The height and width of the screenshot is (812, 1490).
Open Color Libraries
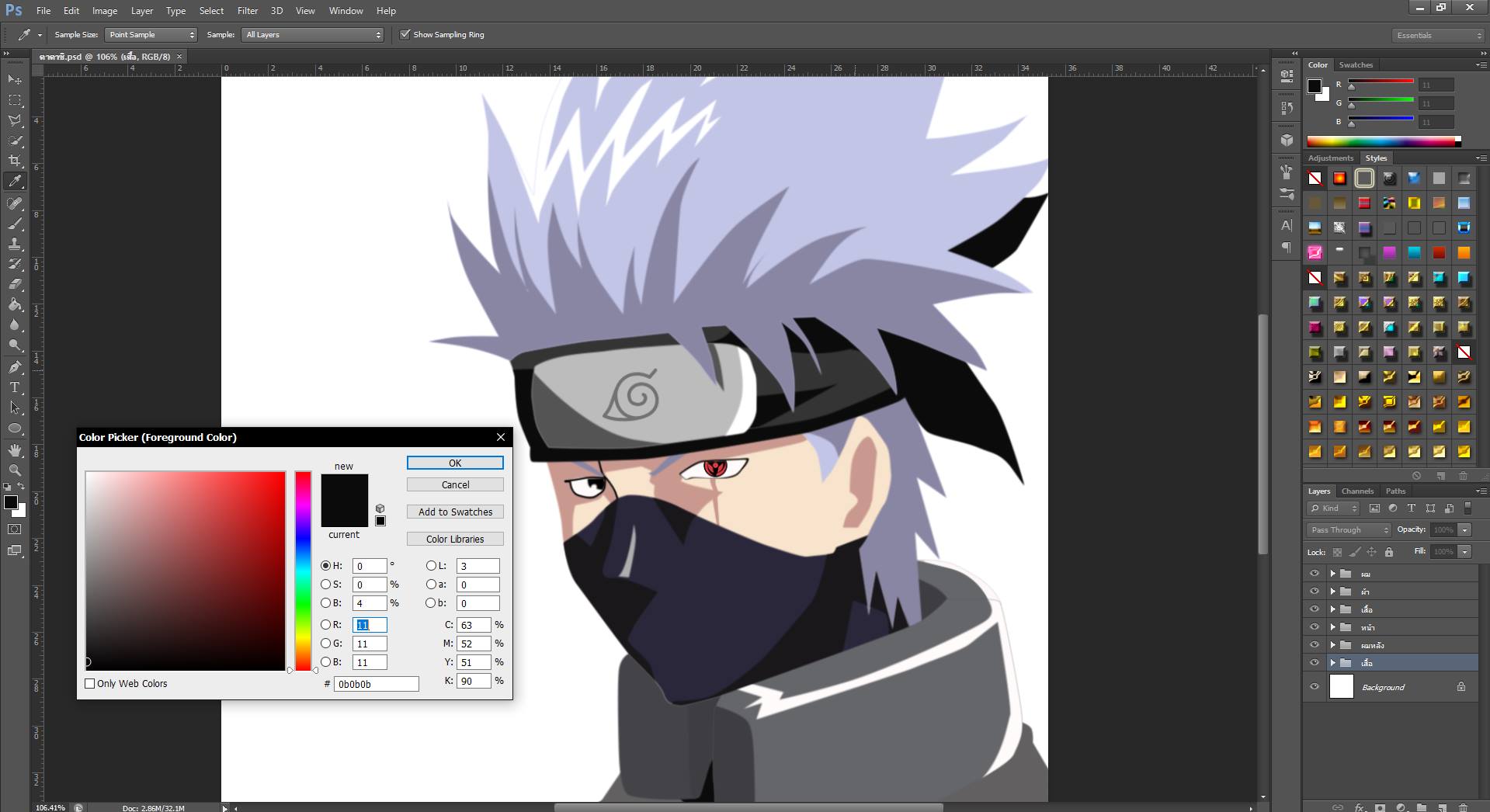(455, 539)
